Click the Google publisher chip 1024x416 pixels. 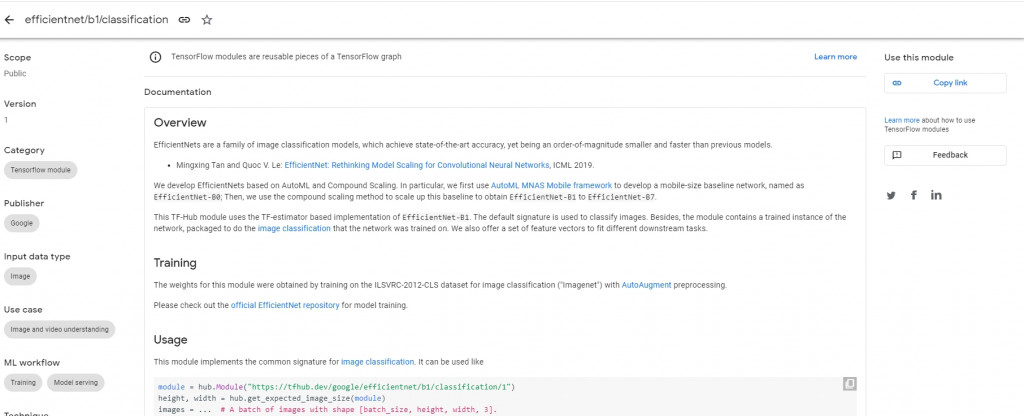(x=22, y=223)
